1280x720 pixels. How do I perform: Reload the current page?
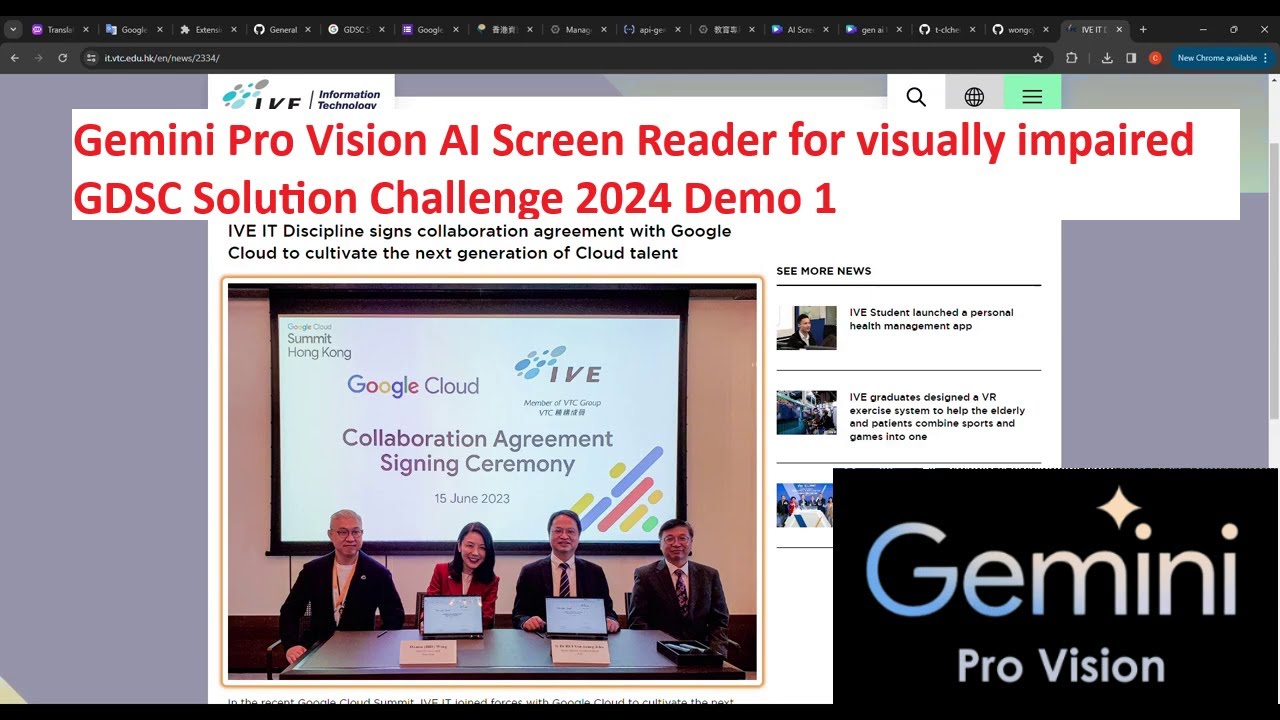(x=63, y=58)
